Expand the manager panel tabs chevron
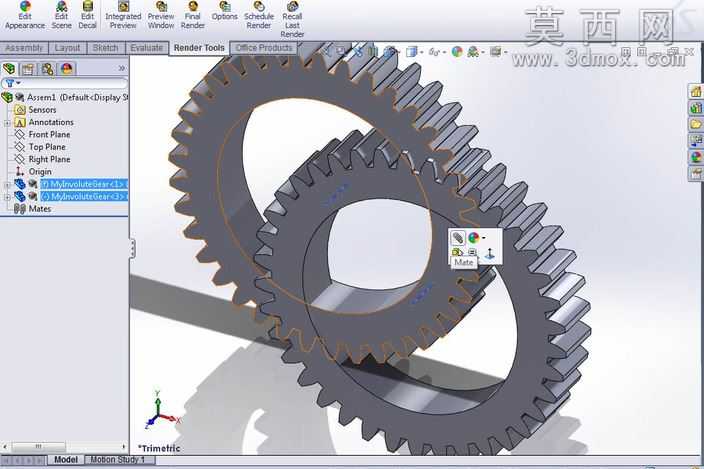 (x=122, y=68)
